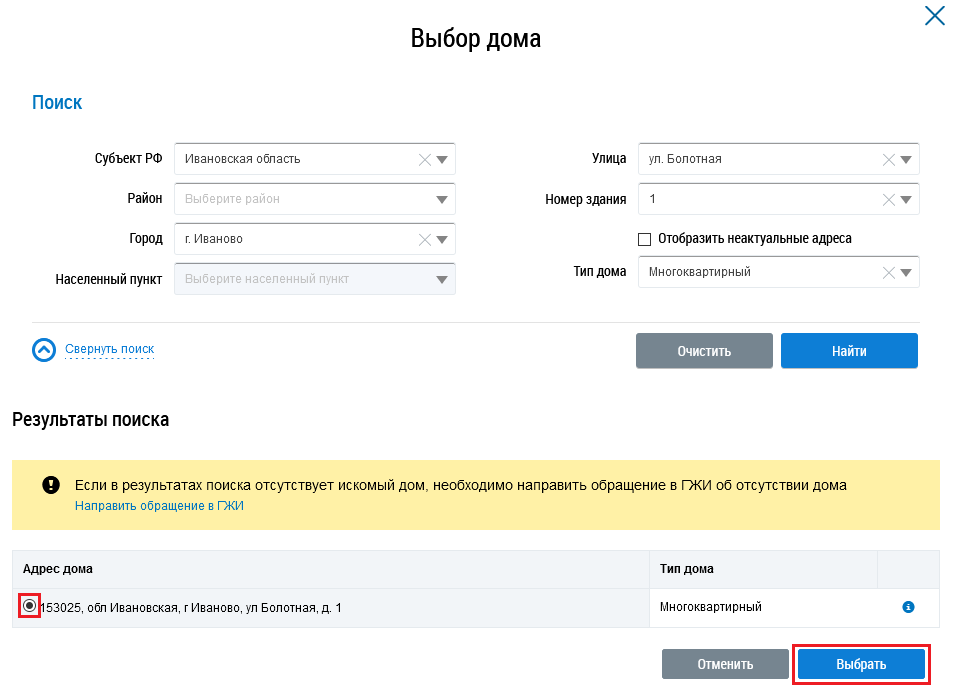Click the info icon in the result row

pos(908,607)
